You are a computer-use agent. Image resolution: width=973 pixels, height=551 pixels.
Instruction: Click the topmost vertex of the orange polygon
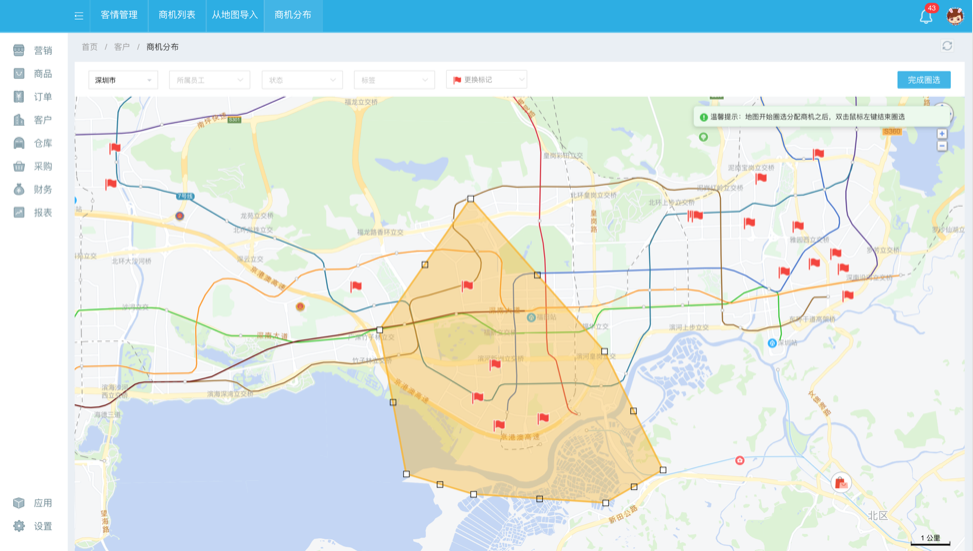point(471,199)
